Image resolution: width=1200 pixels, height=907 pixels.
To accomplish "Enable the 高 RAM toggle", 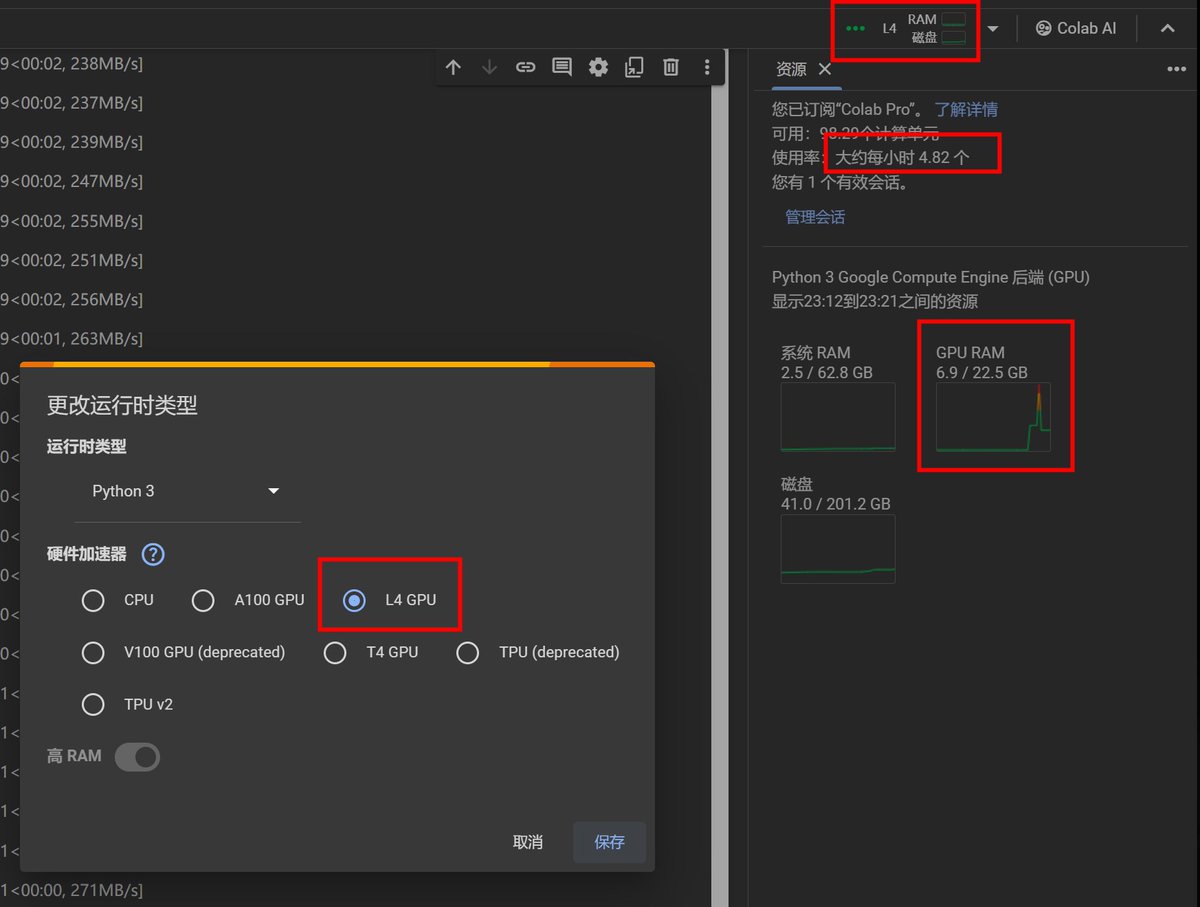I will pyautogui.click(x=137, y=757).
